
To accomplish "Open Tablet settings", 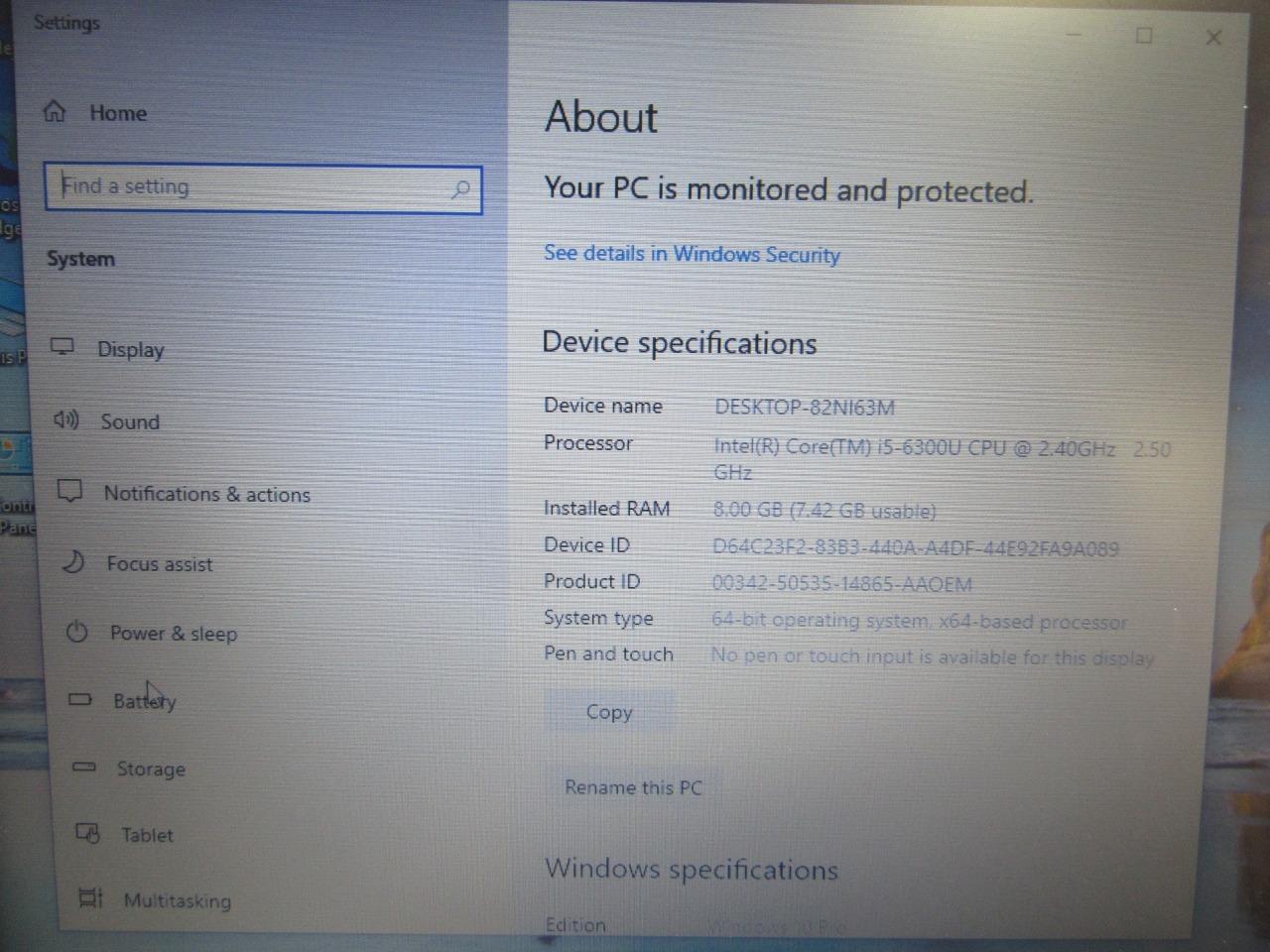I will pos(147,835).
